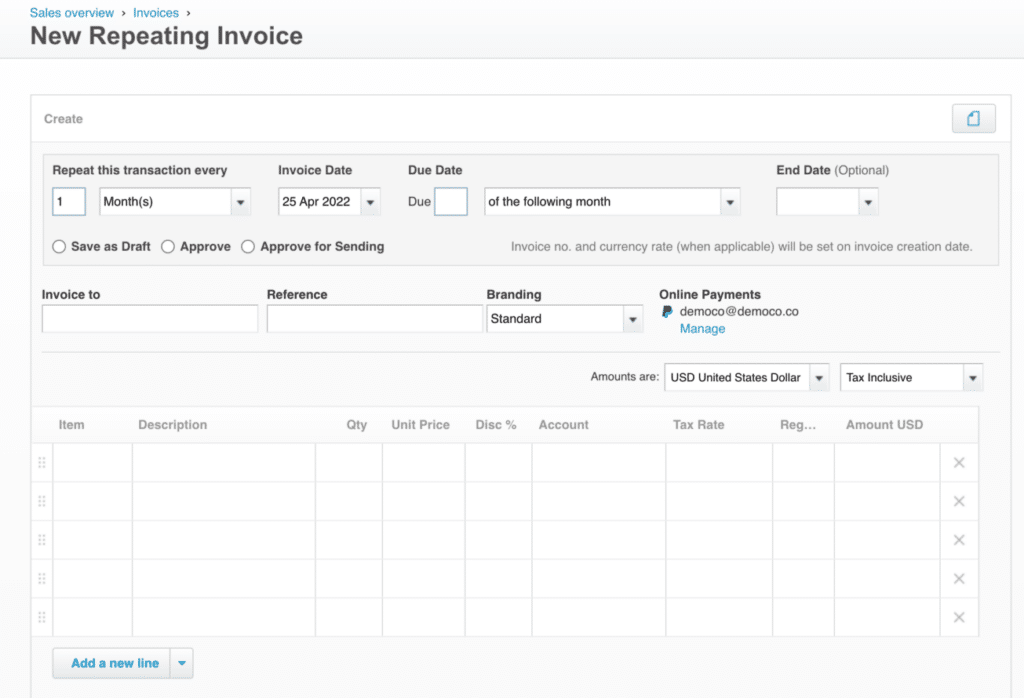Choose Approve for Sending option
Viewport: 1024px width, 698px height.
pyautogui.click(x=248, y=246)
